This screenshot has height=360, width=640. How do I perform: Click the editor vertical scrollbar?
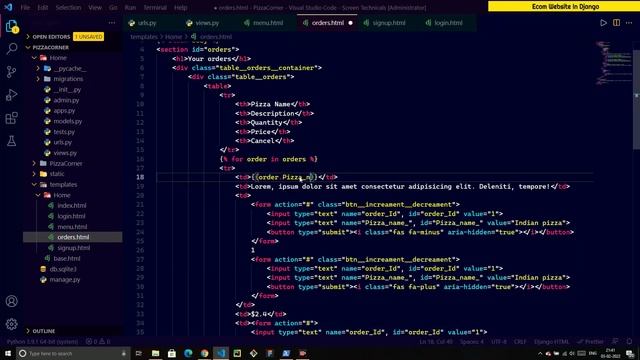(x=636, y=95)
